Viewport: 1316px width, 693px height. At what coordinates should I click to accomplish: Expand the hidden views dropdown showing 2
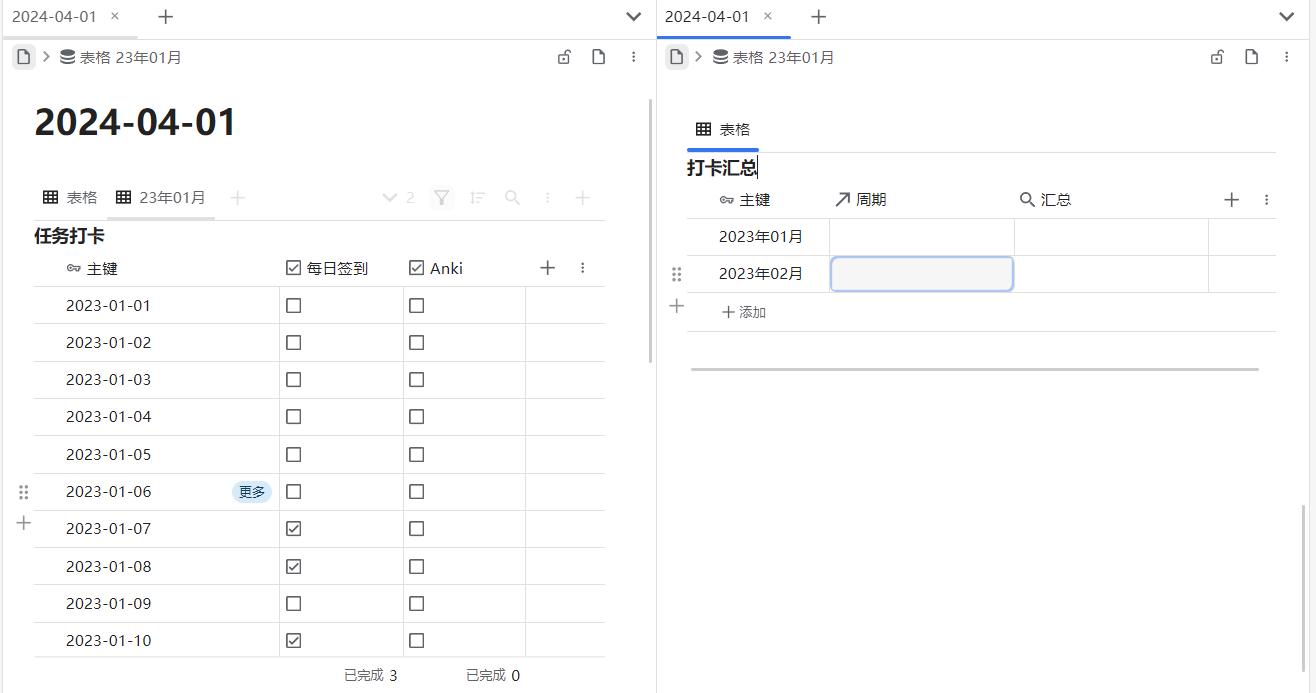coord(399,198)
